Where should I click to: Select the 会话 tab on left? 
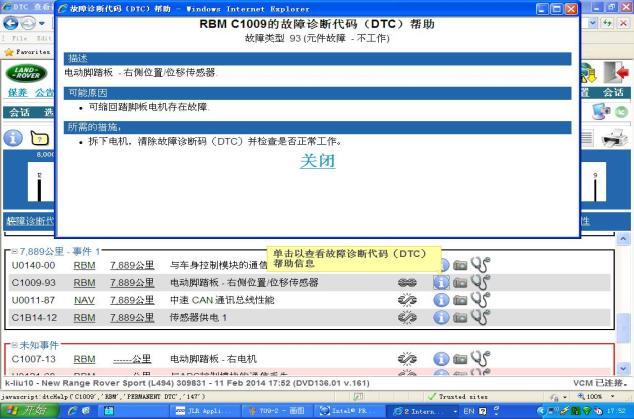point(19,112)
